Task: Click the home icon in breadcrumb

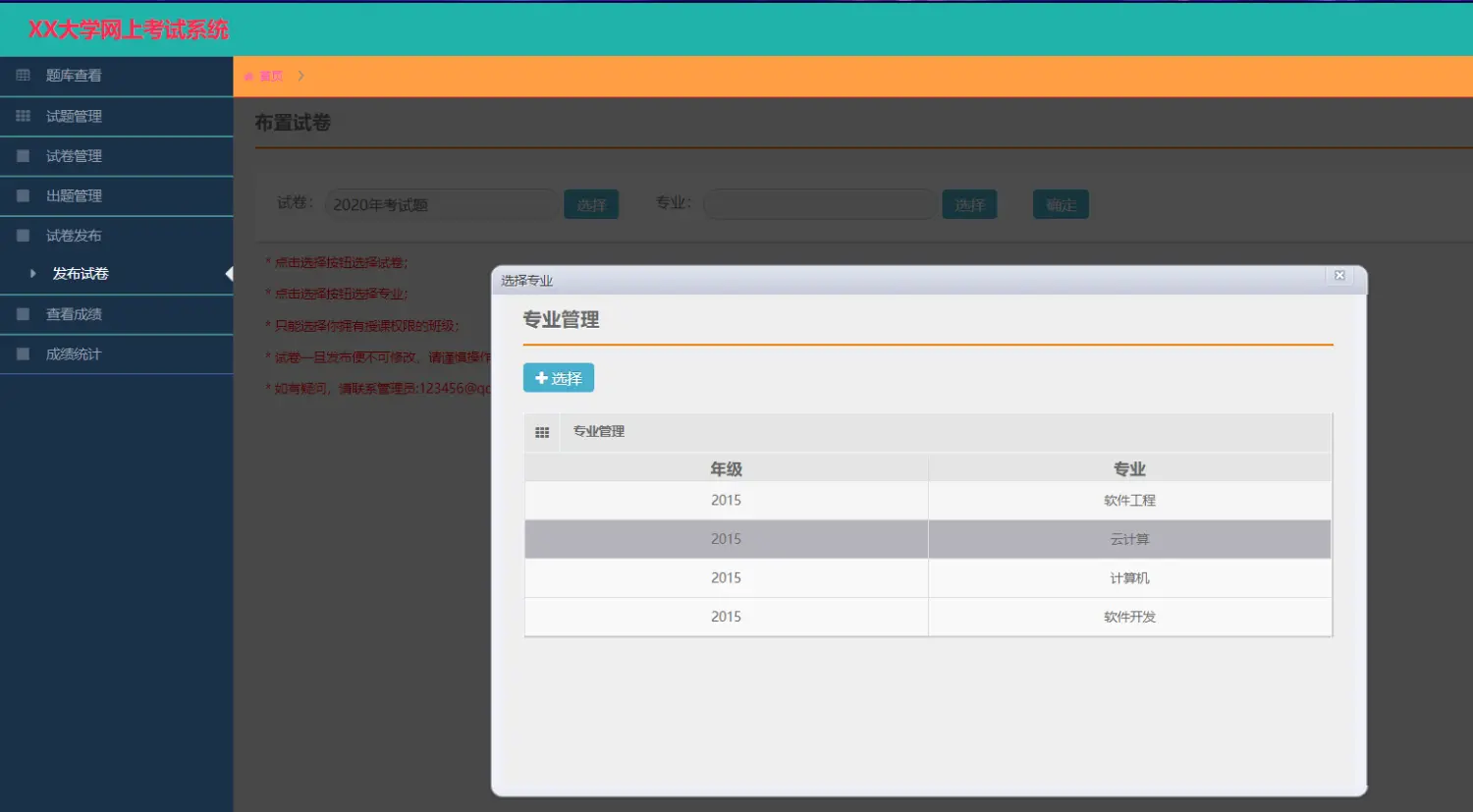Action: 248,77
